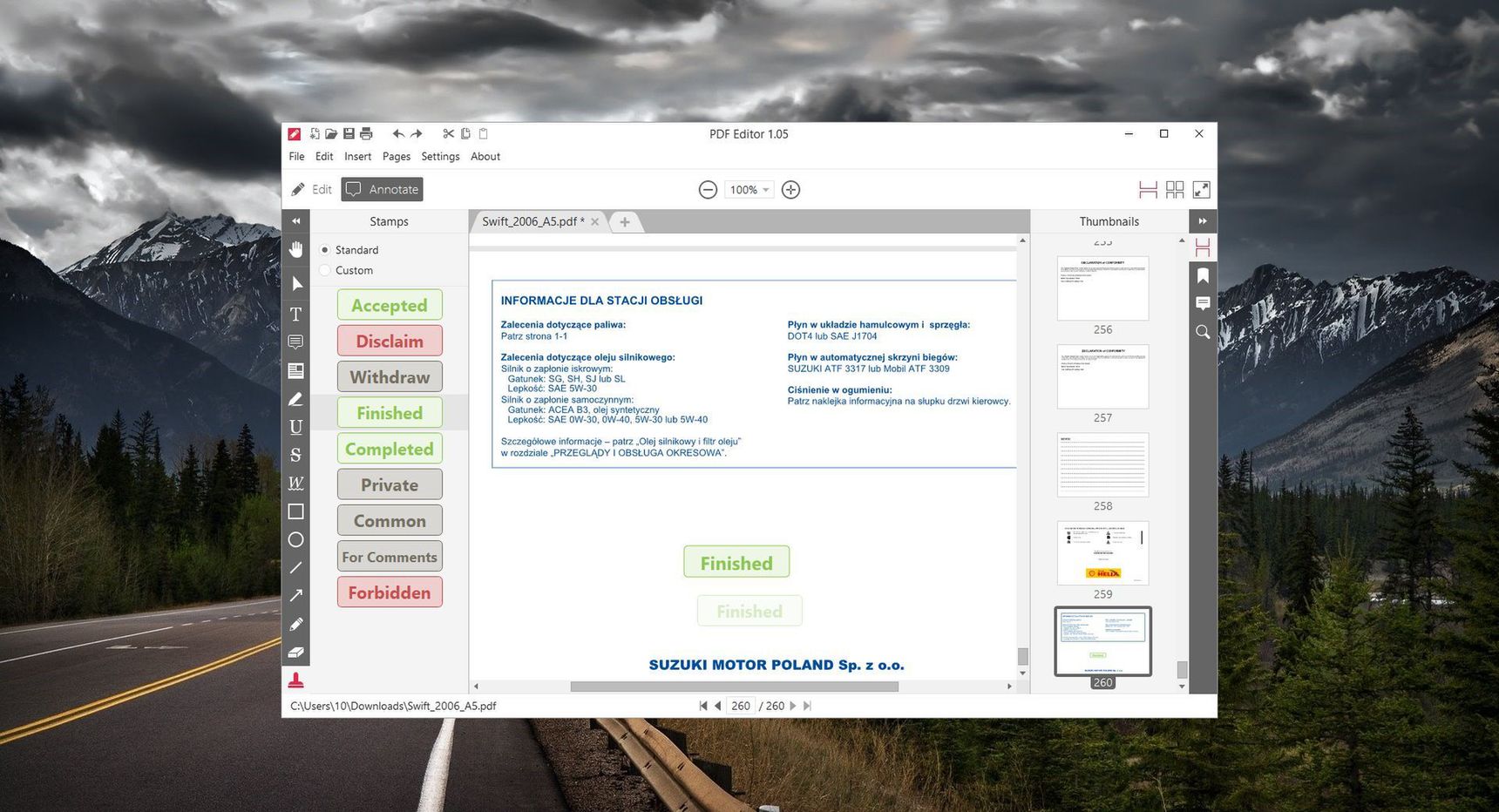1499x812 pixels.
Task: Select the Hand pan tool
Action: tap(296, 250)
